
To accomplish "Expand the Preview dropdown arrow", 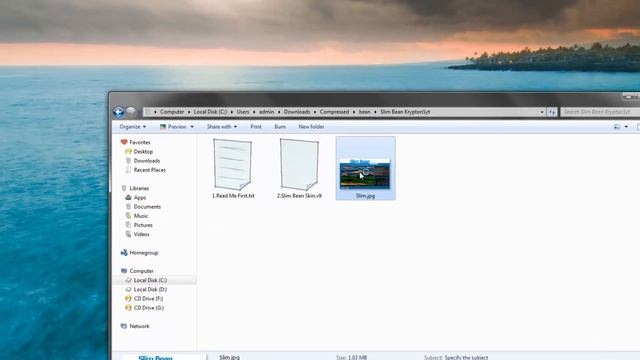I will [x=192, y=127].
